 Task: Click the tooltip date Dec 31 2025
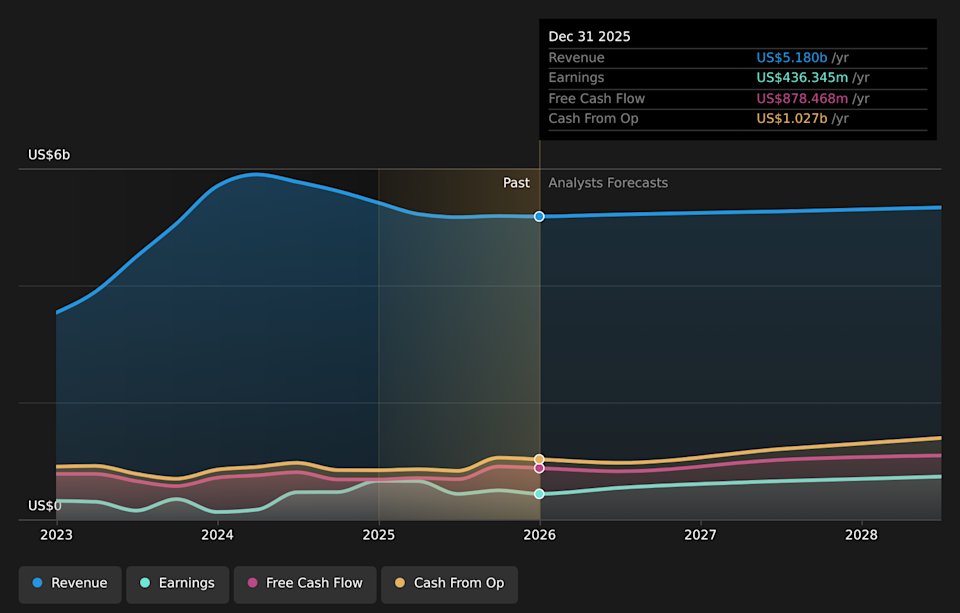pos(589,36)
